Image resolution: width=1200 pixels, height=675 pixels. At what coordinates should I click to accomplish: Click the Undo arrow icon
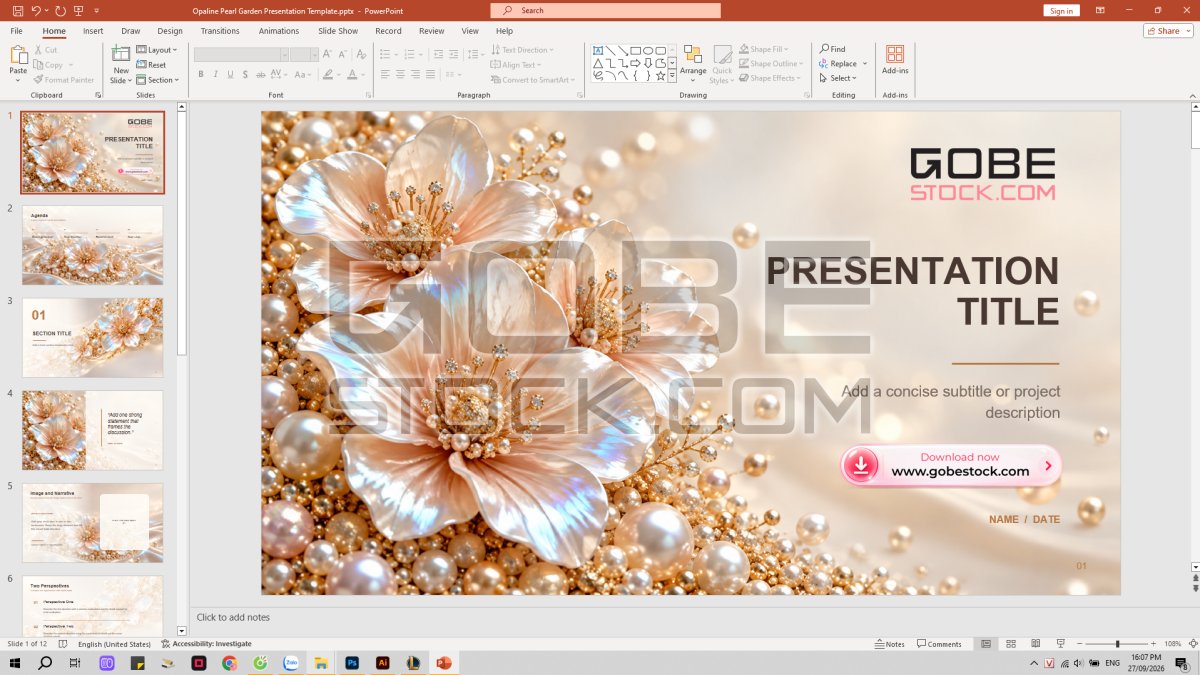(36, 10)
